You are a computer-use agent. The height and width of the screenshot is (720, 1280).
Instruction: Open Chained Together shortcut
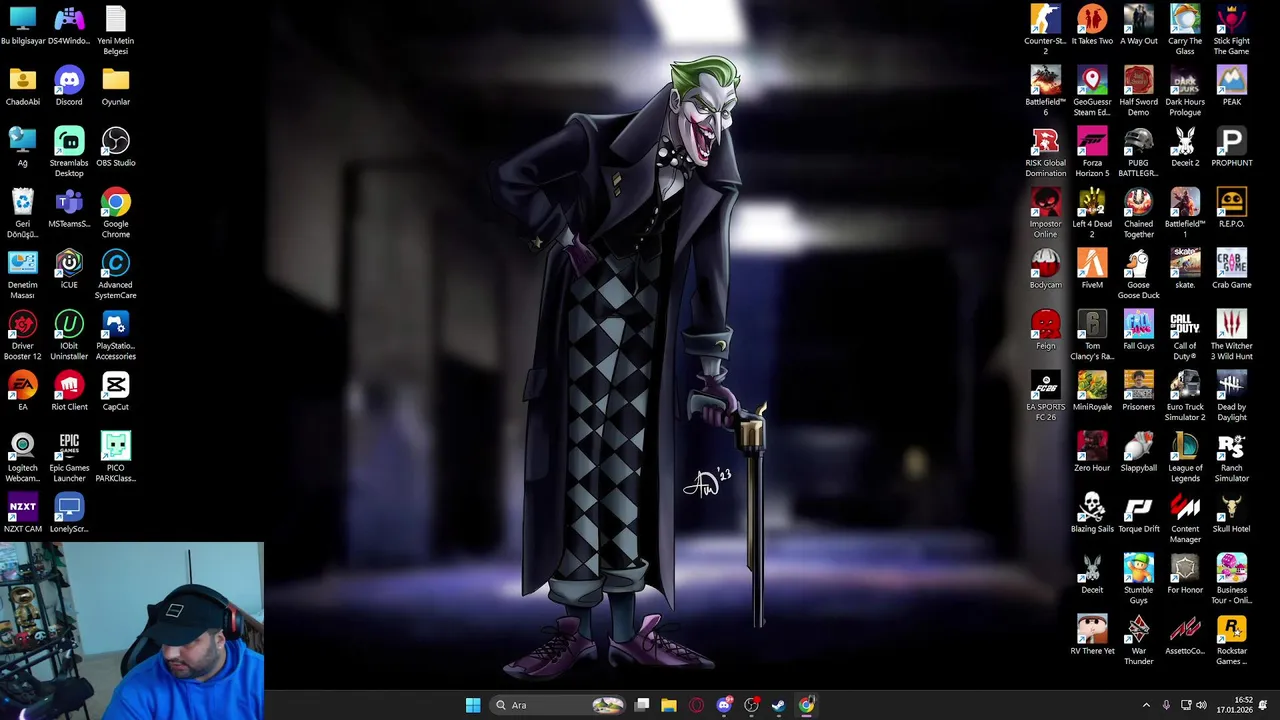point(1138,214)
